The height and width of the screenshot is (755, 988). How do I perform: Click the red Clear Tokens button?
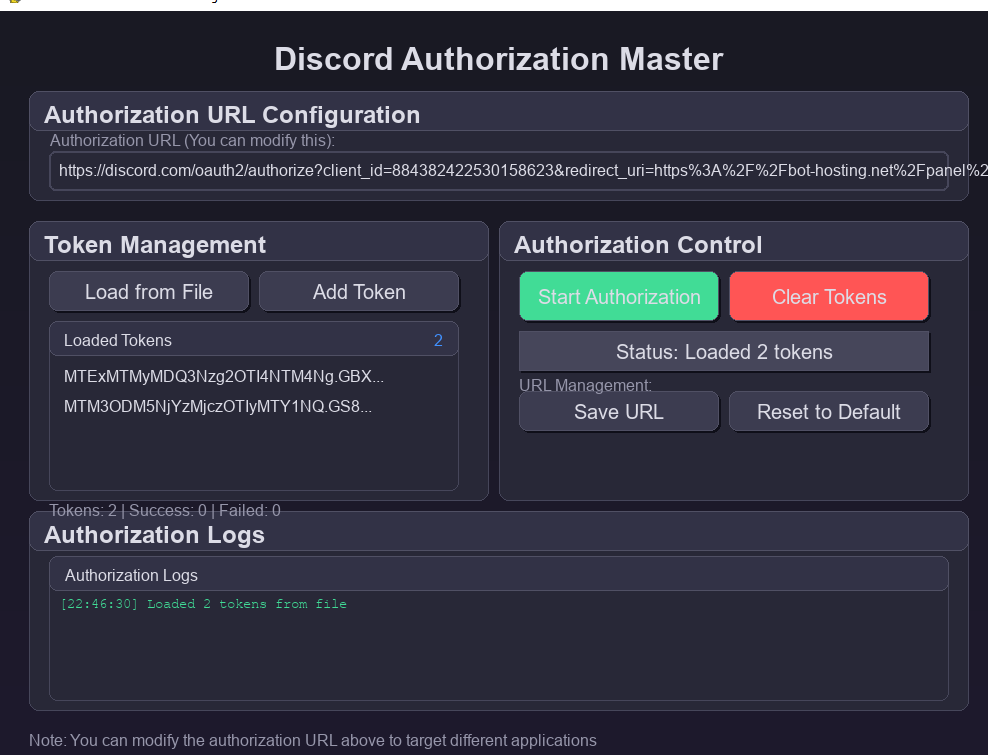(829, 297)
